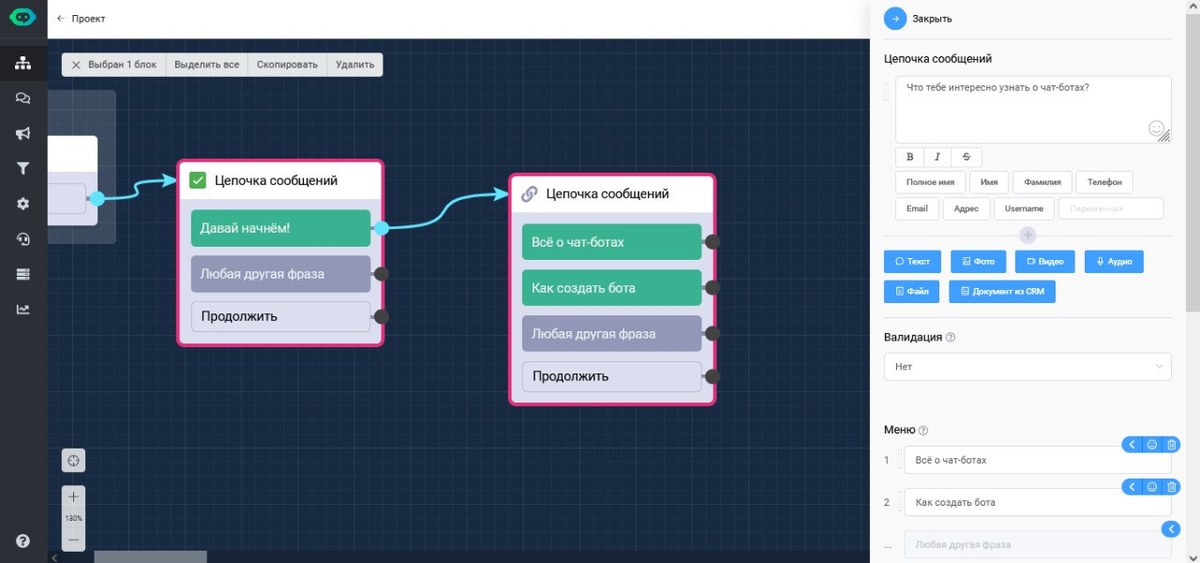This screenshot has width=1200, height=563.
Task: Click the 'Текст' add button
Action: click(x=912, y=262)
